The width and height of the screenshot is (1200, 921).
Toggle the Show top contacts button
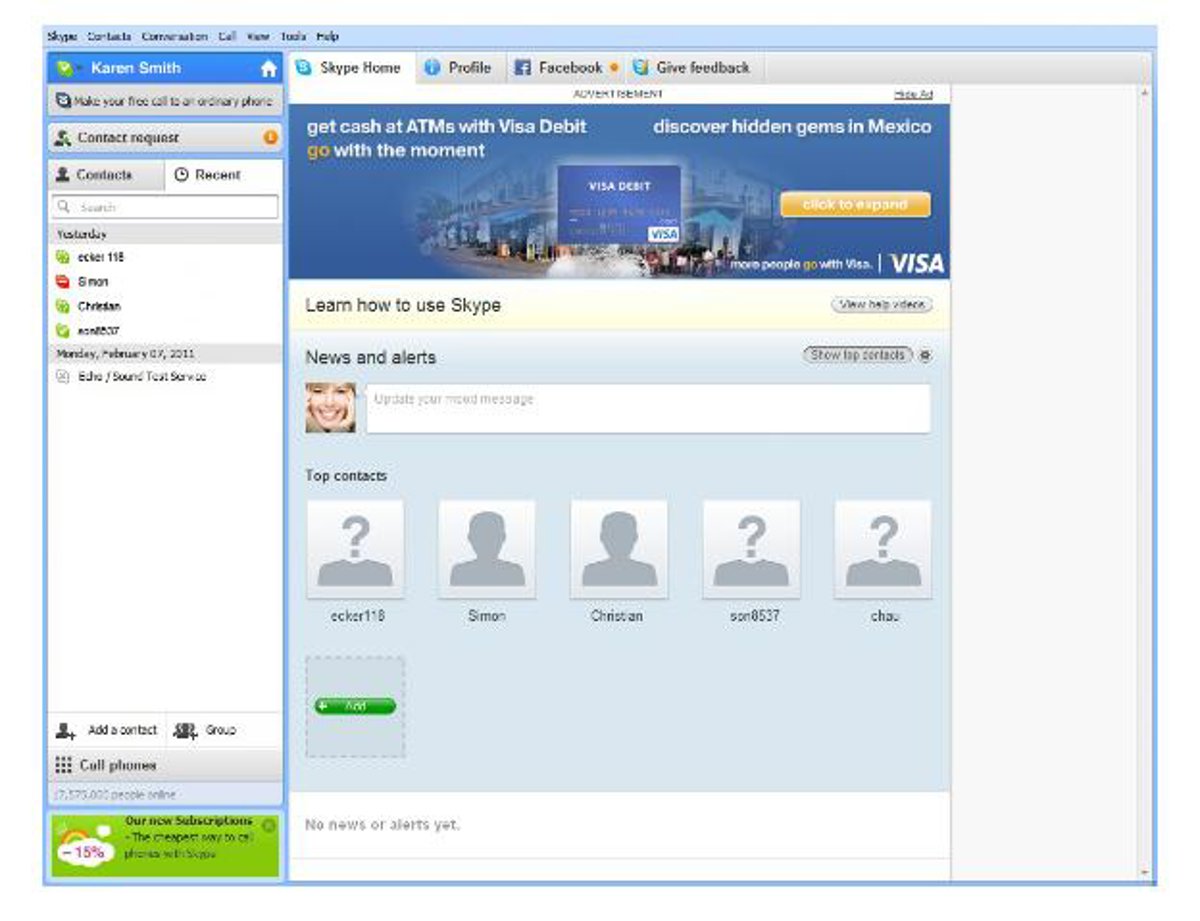tap(857, 355)
